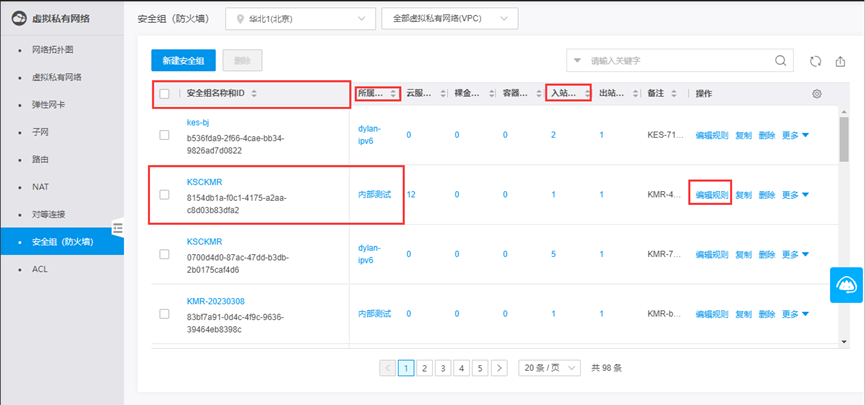865x405 pixels.
Task: Click the export/upload icon beside refresh
Action: [840, 61]
